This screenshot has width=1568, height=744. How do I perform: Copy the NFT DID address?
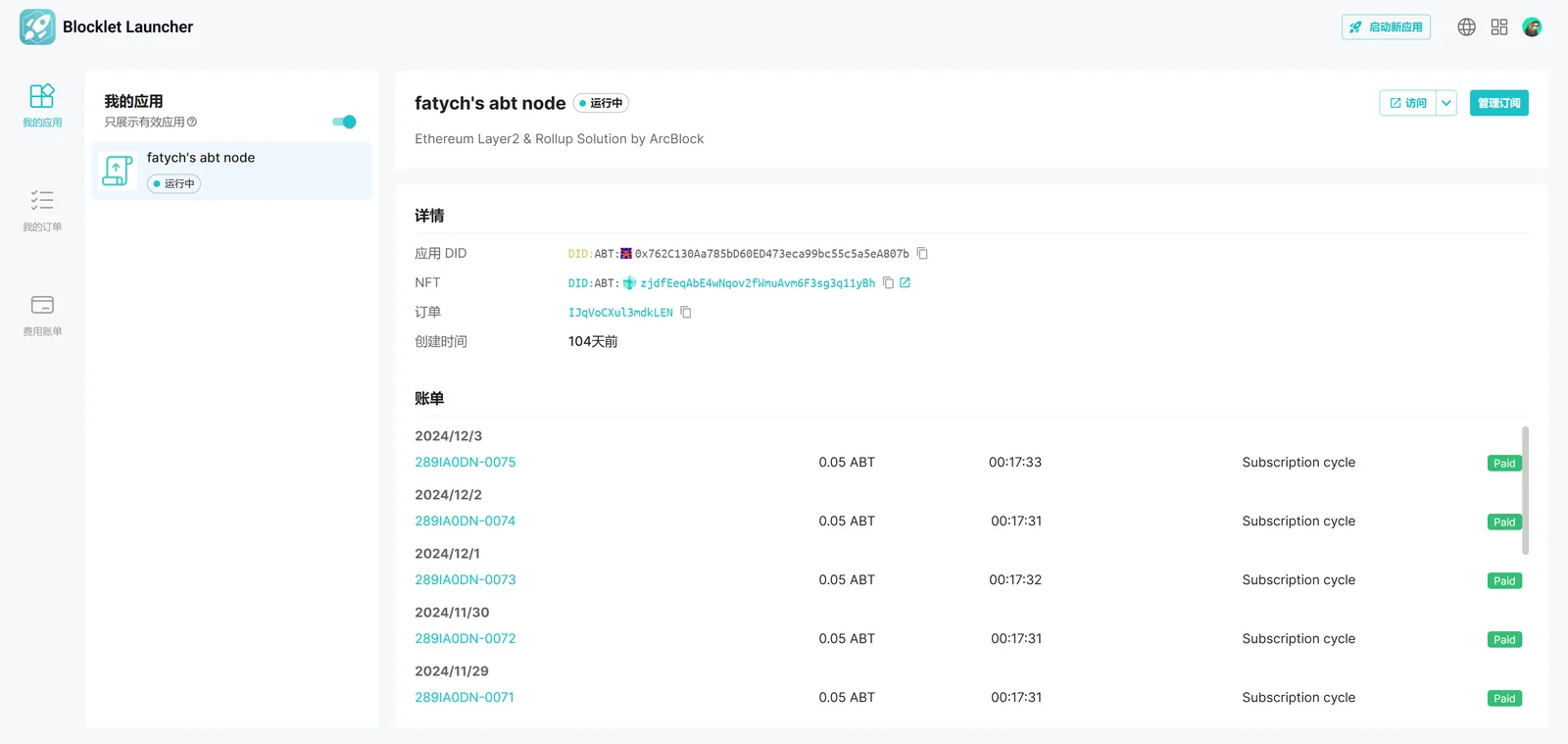point(888,282)
